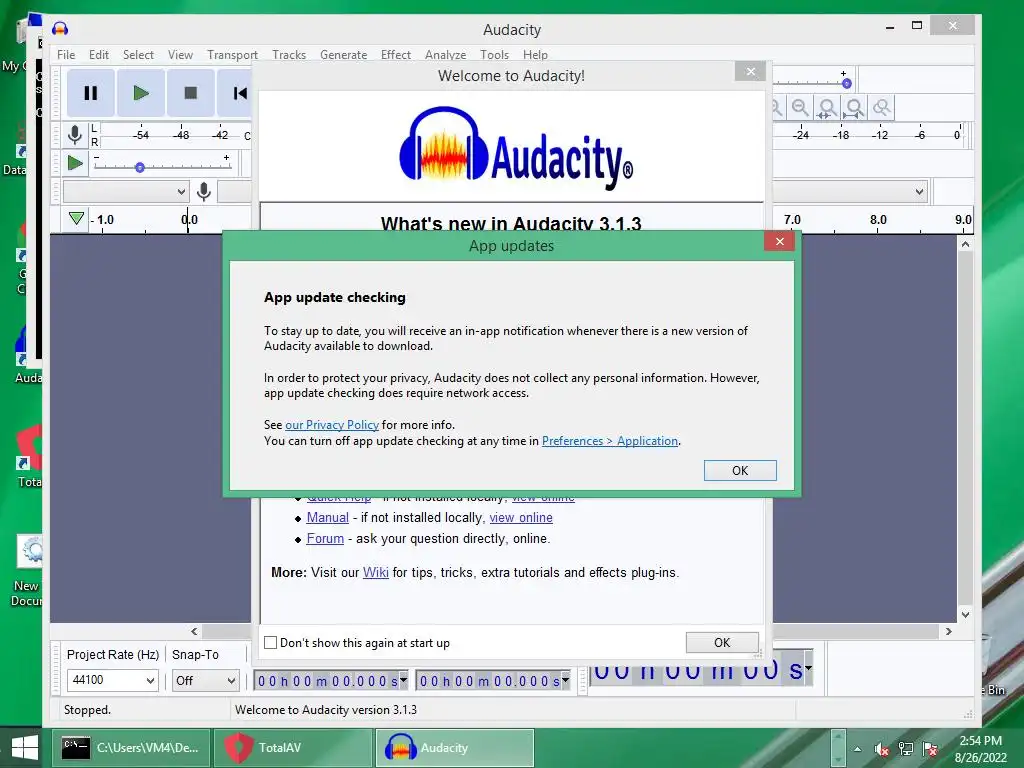This screenshot has width=1024, height=768.
Task: Close the Welcome to Audacity dialog
Action: pos(750,71)
